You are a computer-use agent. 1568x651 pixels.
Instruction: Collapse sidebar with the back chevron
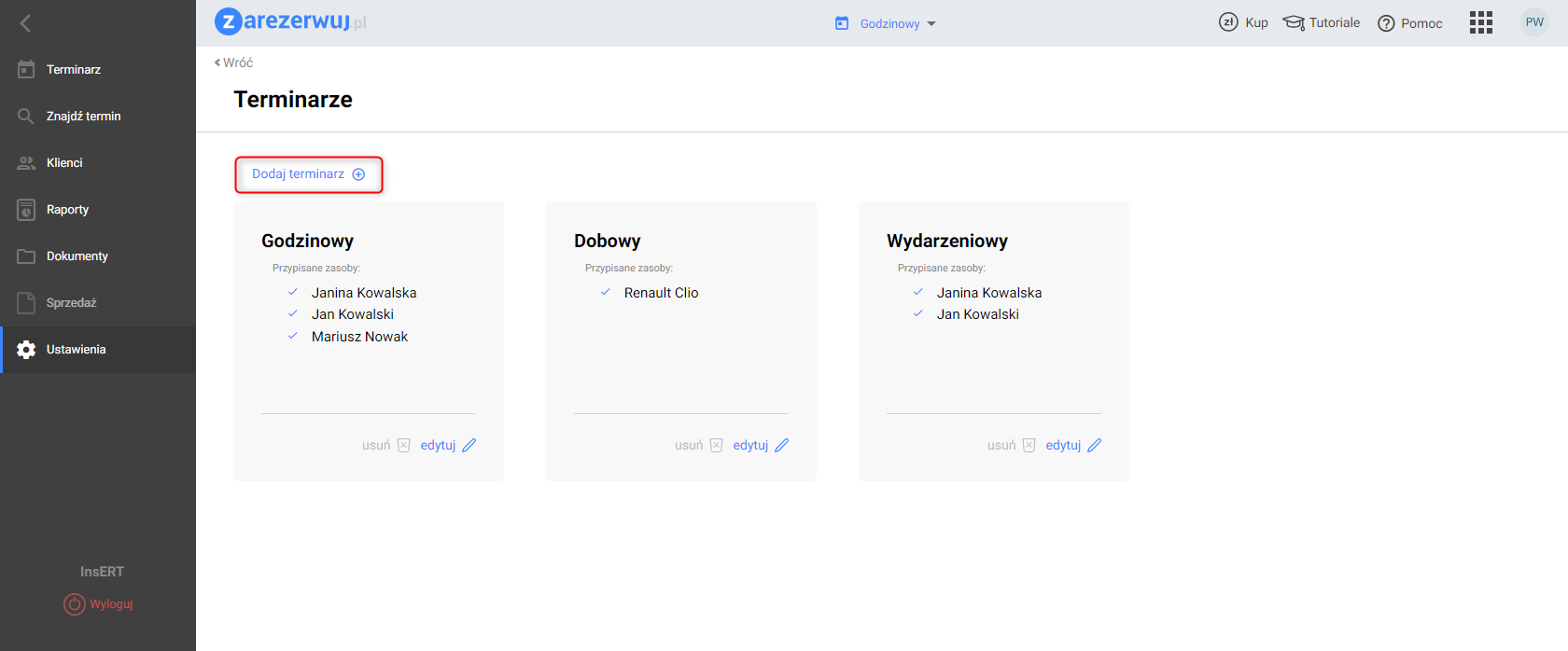click(25, 23)
